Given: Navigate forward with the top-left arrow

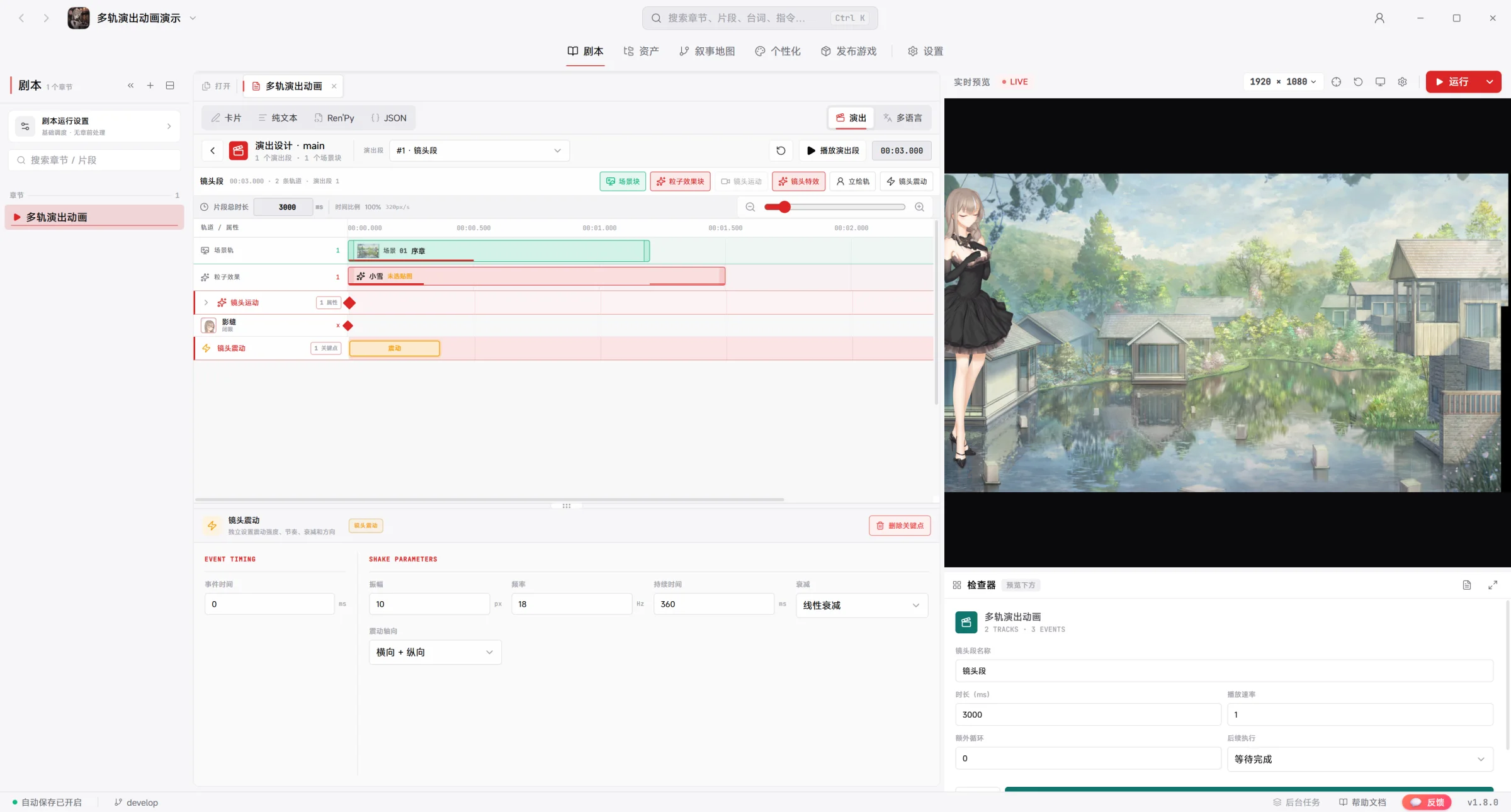Looking at the screenshot, I should point(46,18).
